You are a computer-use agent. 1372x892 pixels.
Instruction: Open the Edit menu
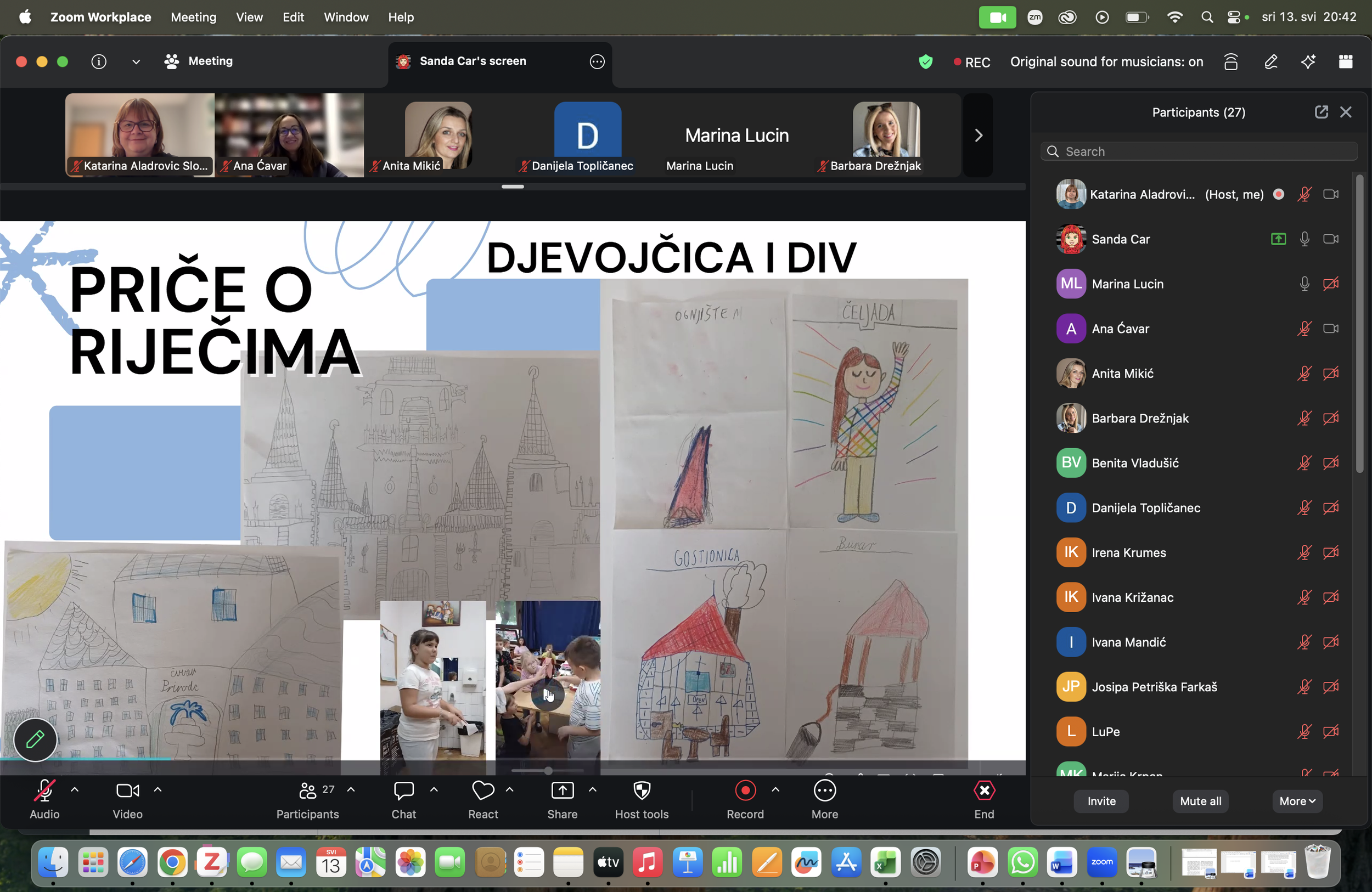click(293, 18)
